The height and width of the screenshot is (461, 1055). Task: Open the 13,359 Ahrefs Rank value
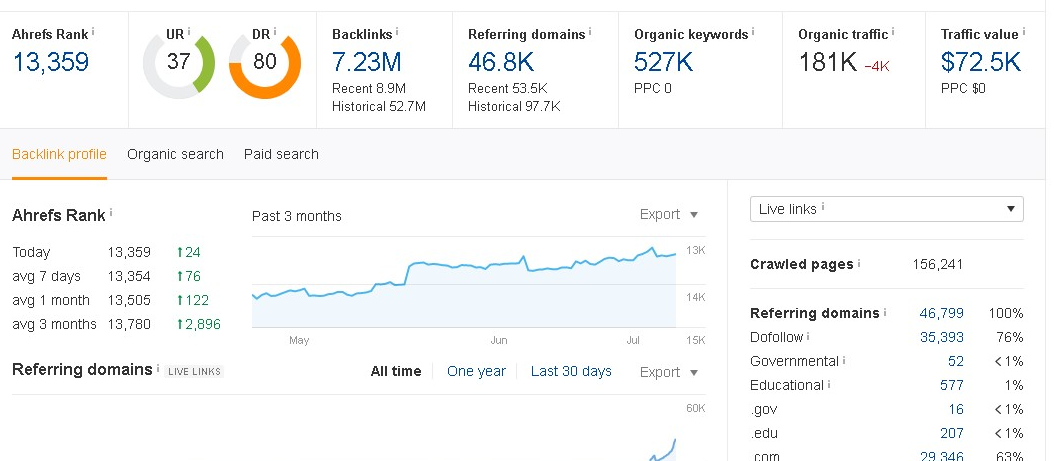51,62
